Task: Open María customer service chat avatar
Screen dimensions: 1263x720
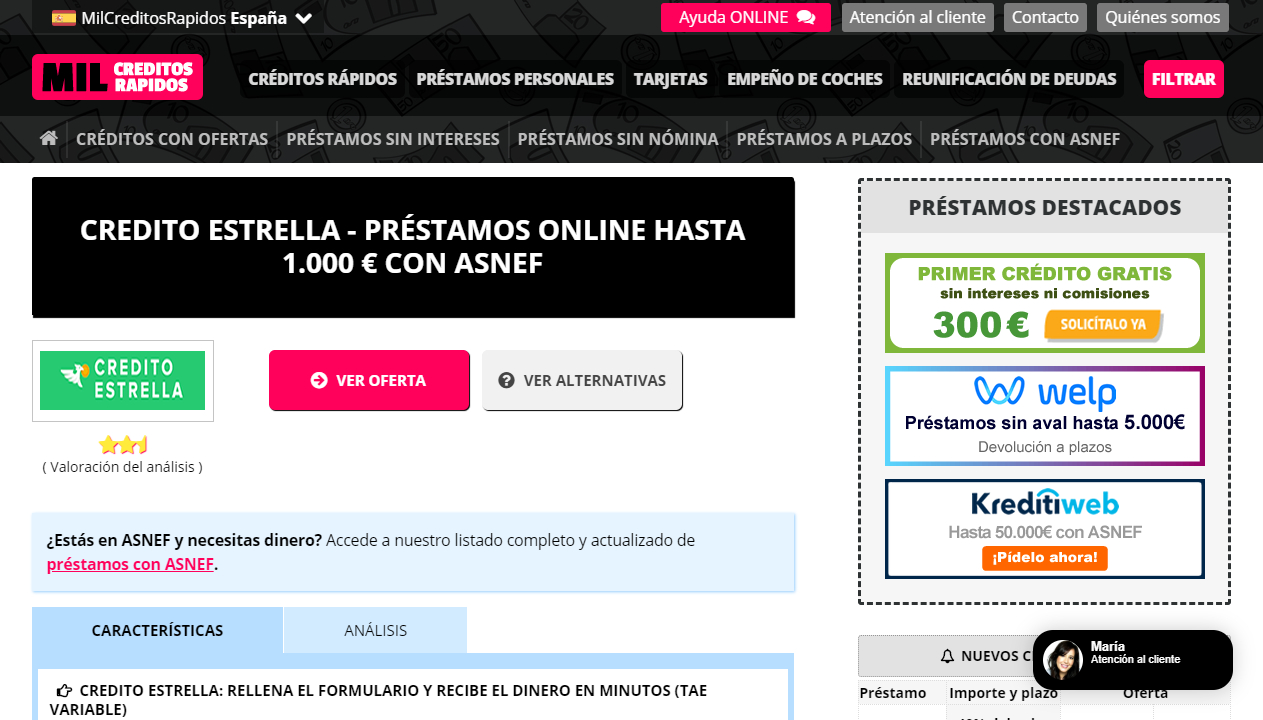Action: point(1062,660)
